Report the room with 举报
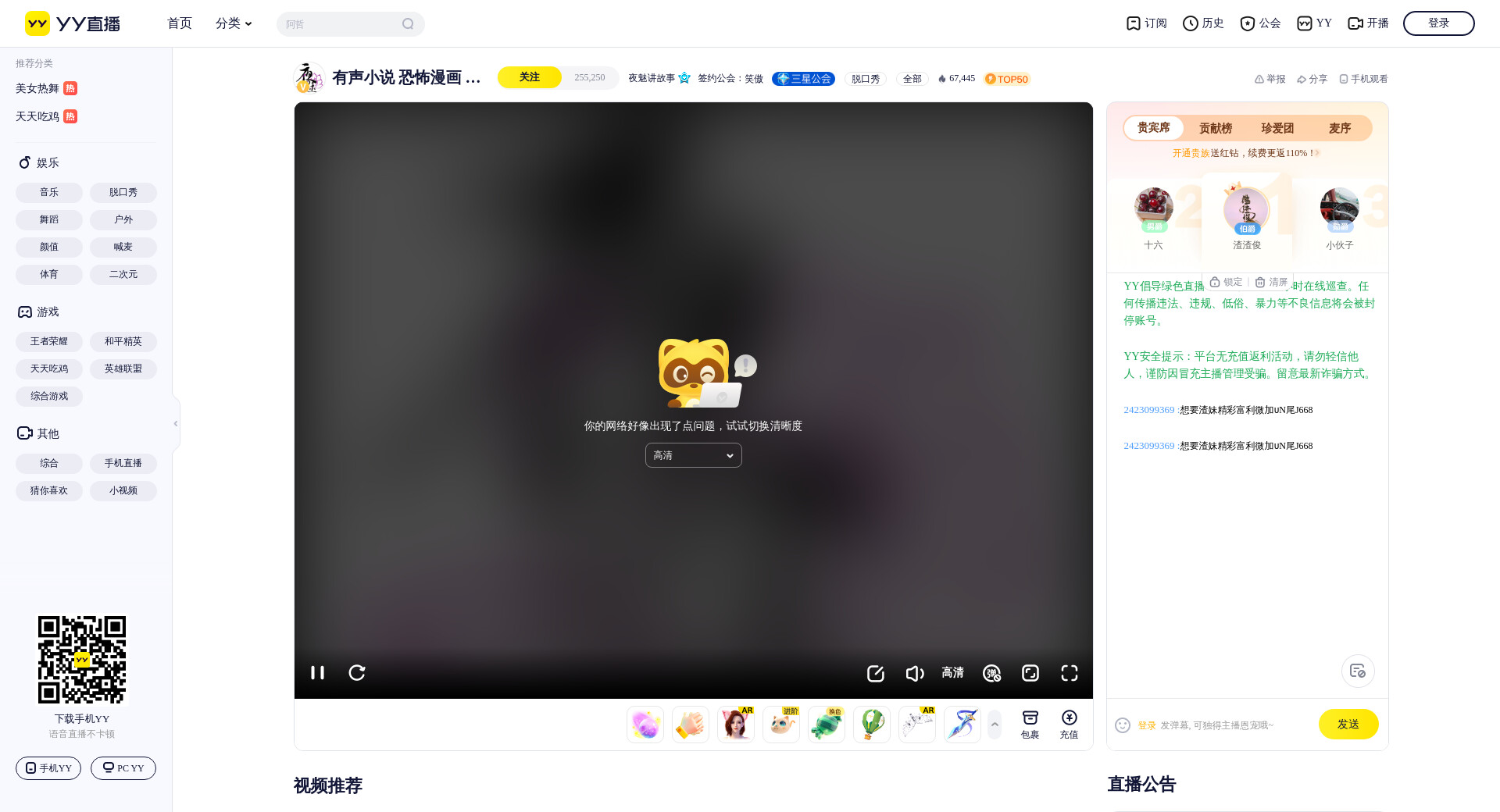1500x812 pixels. (1270, 79)
